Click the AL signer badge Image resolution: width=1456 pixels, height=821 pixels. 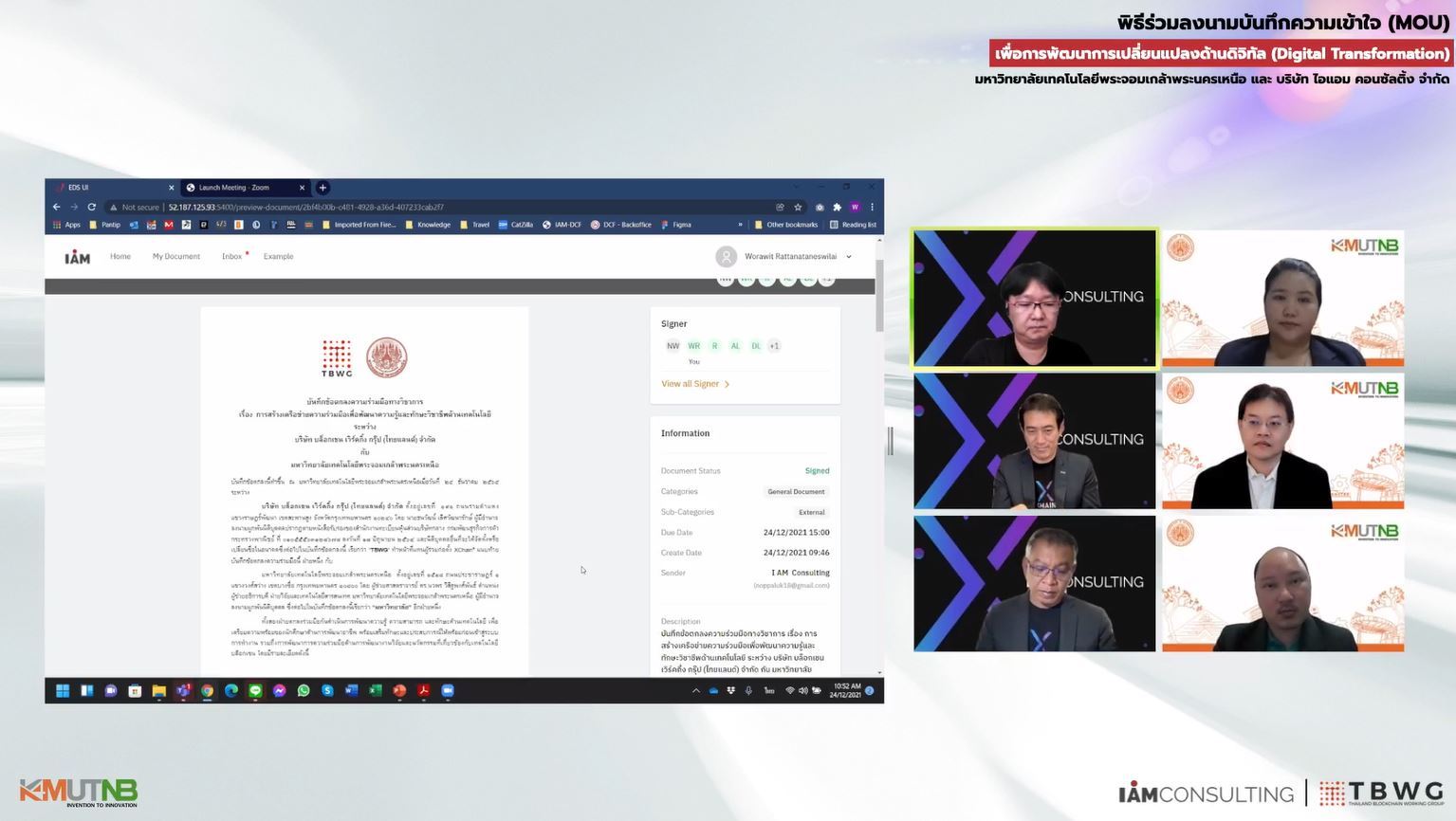pyautogui.click(x=735, y=346)
